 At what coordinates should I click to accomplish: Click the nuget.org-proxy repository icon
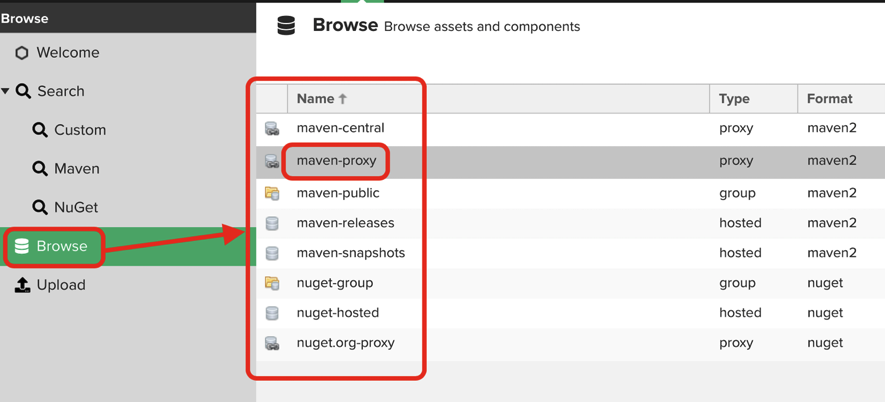(x=272, y=343)
